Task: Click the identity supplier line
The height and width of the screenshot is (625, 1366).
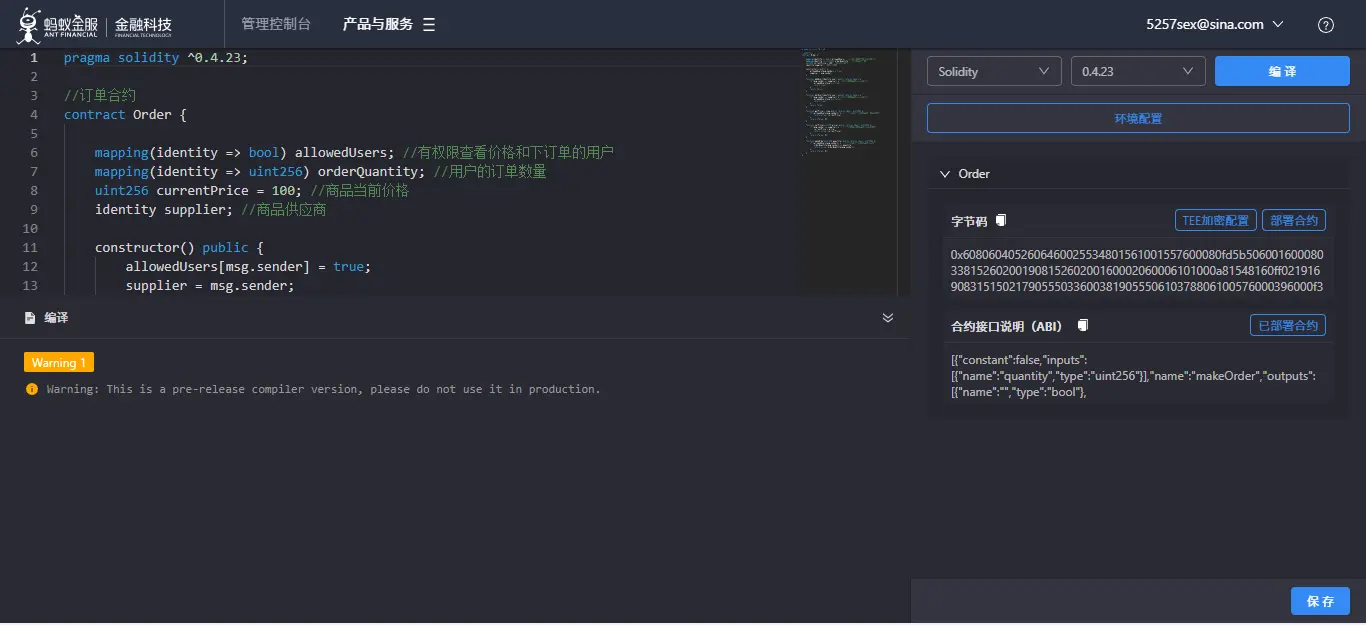Action: coord(210,210)
